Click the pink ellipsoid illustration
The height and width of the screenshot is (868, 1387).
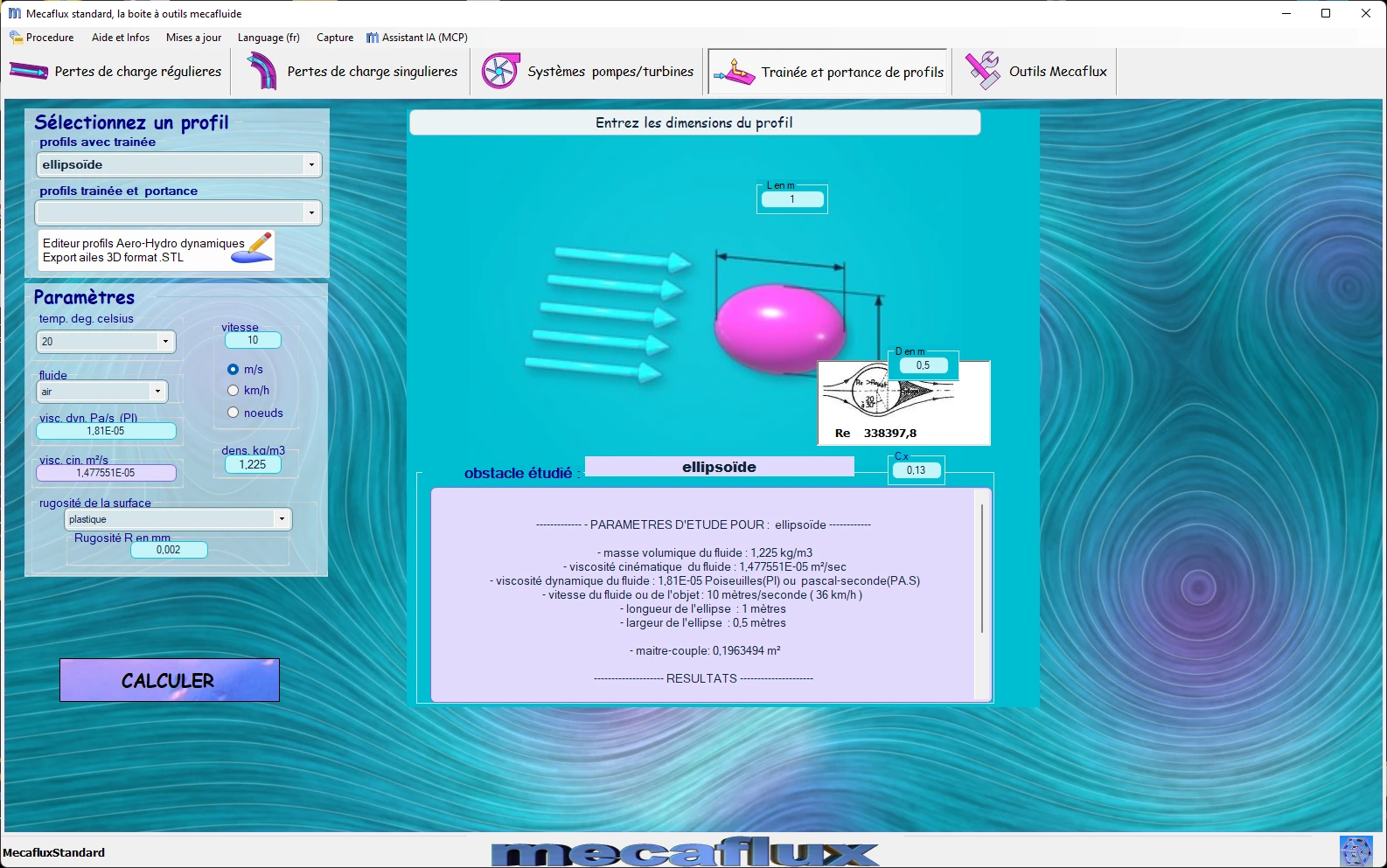[780, 329]
